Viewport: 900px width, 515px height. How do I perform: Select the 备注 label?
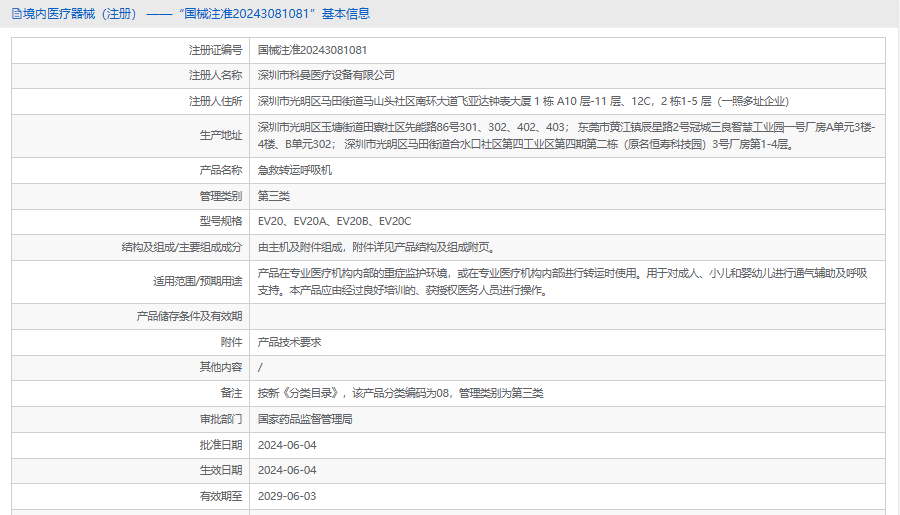[231, 393]
